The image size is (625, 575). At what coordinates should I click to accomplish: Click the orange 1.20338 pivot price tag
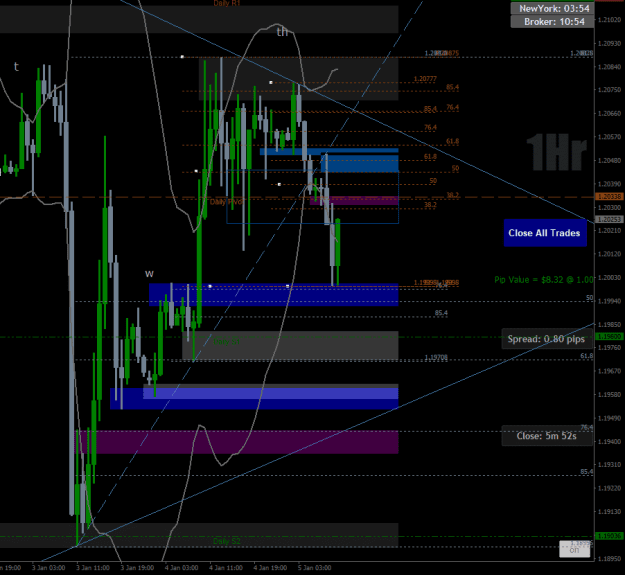coord(609,196)
